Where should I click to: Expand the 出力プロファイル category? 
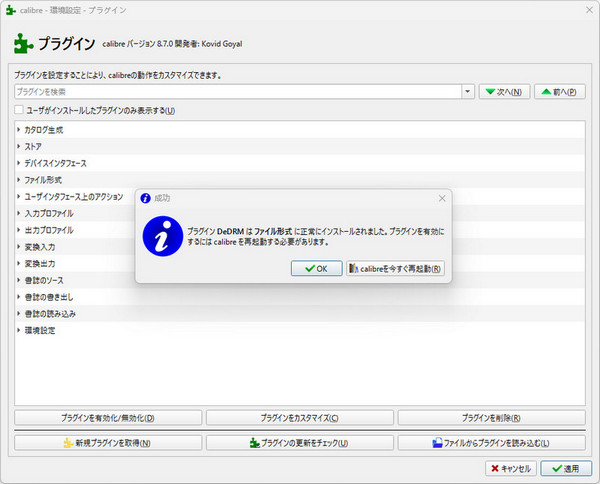tap(18, 230)
